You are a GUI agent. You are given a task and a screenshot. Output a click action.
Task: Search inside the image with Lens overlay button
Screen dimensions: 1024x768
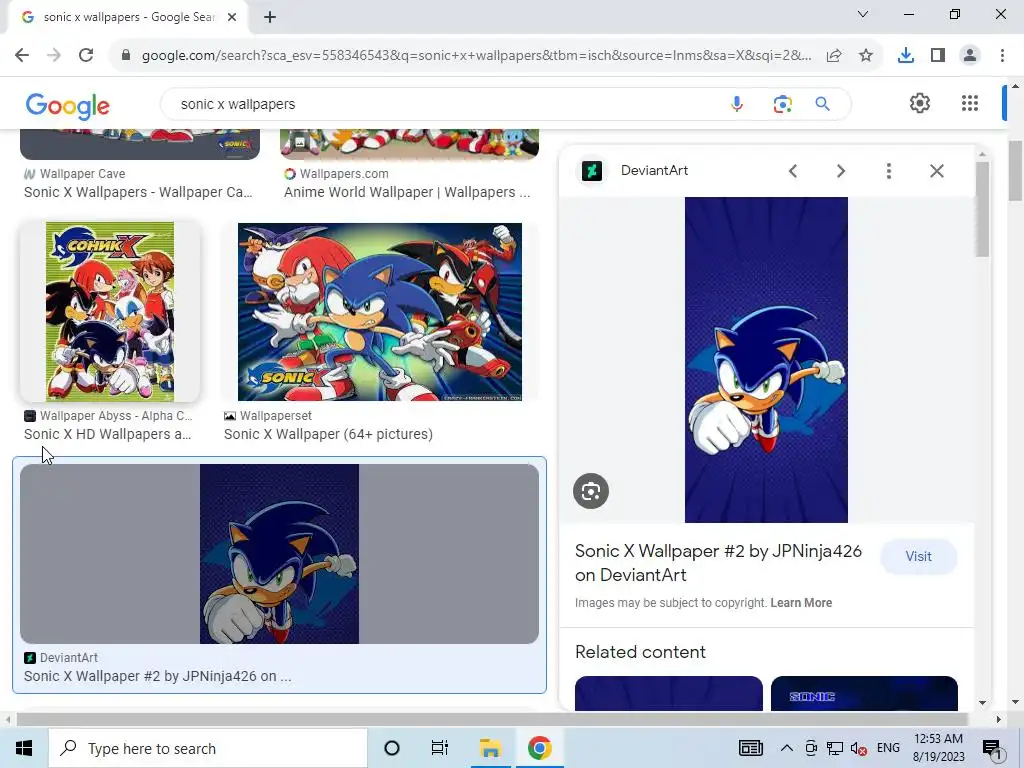[x=591, y=491]
